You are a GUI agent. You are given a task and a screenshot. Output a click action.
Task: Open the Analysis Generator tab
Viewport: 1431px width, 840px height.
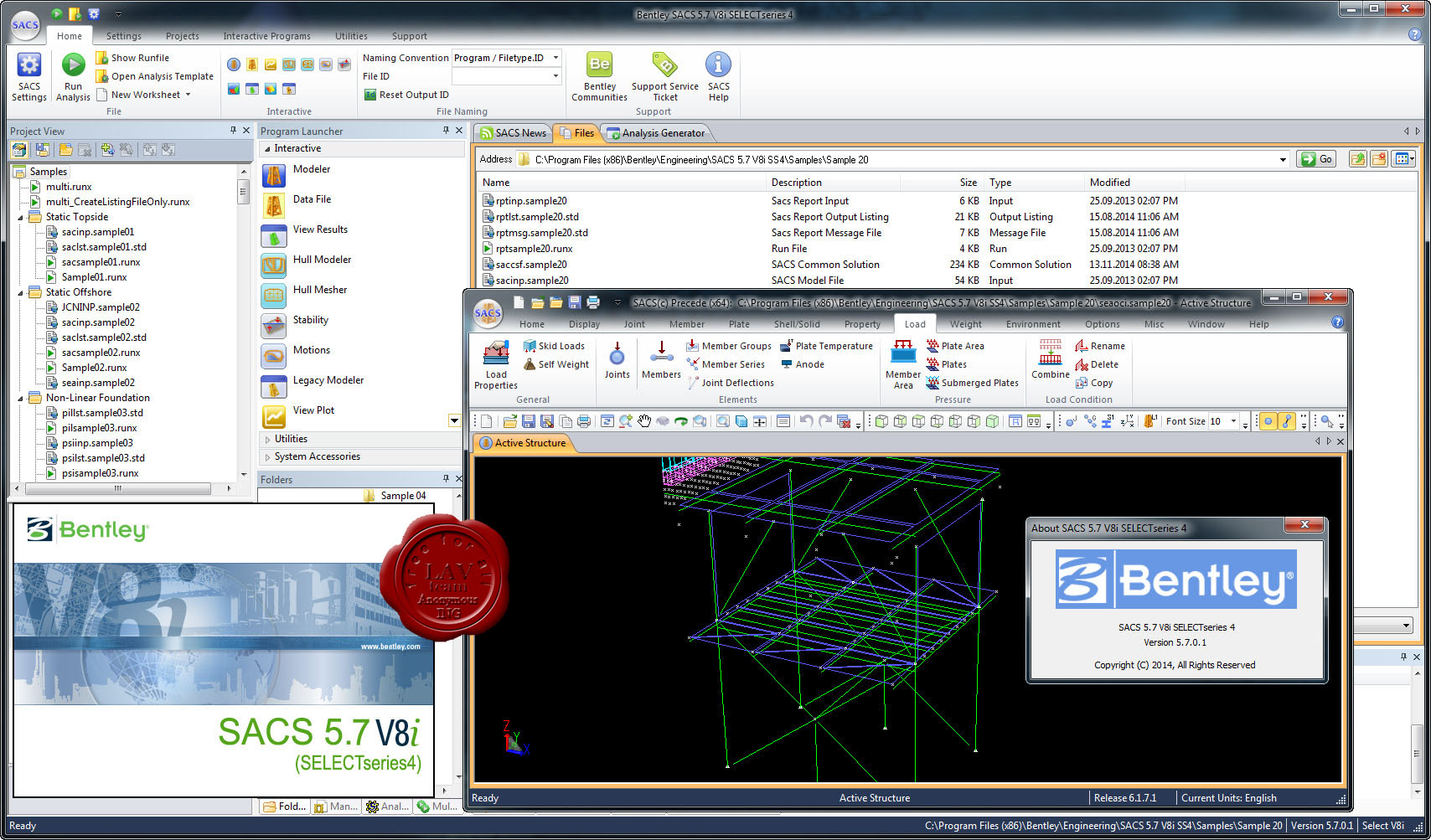tap(656, 133)
